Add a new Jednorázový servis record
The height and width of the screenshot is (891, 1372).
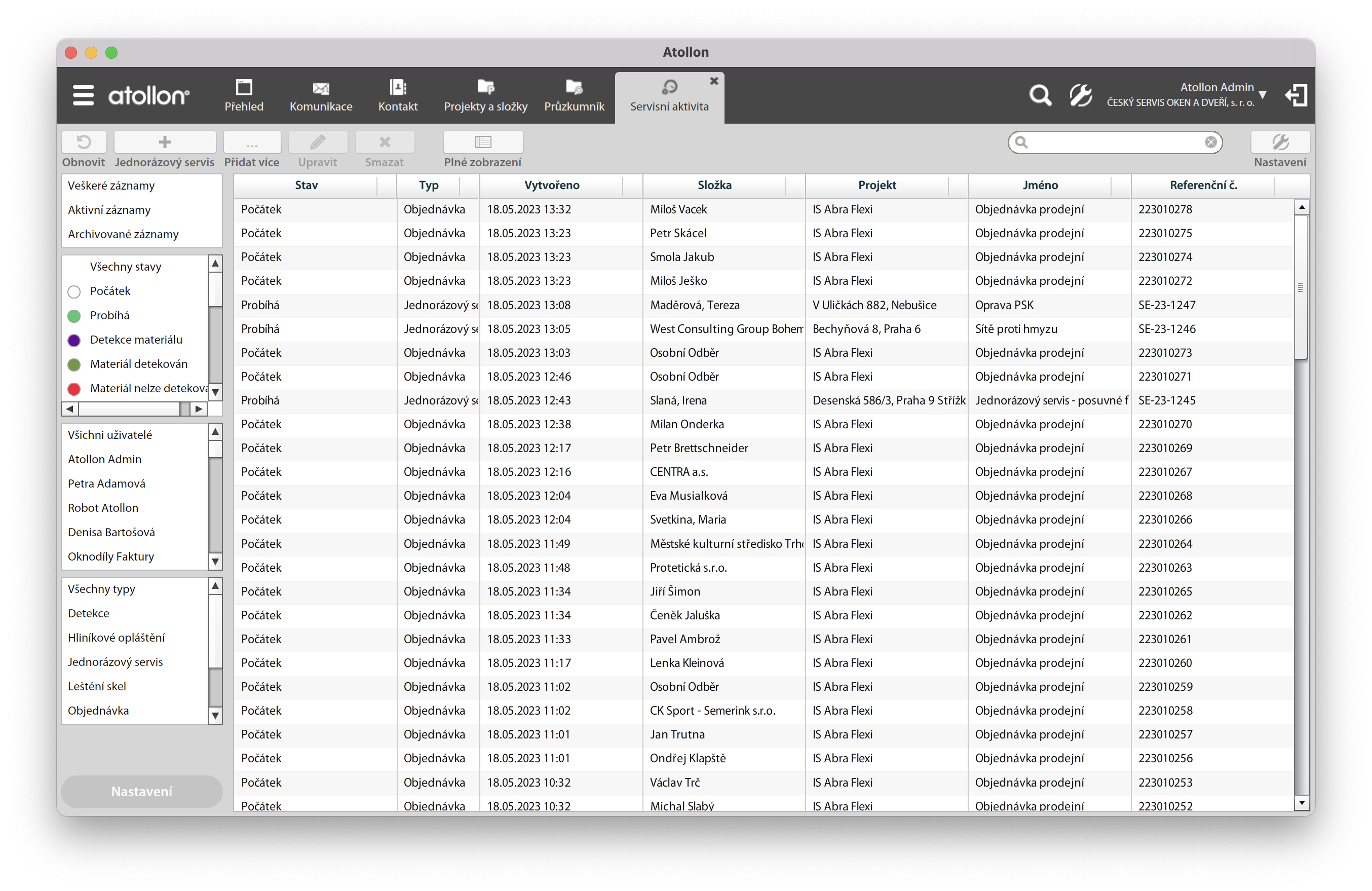click(165, 142)
